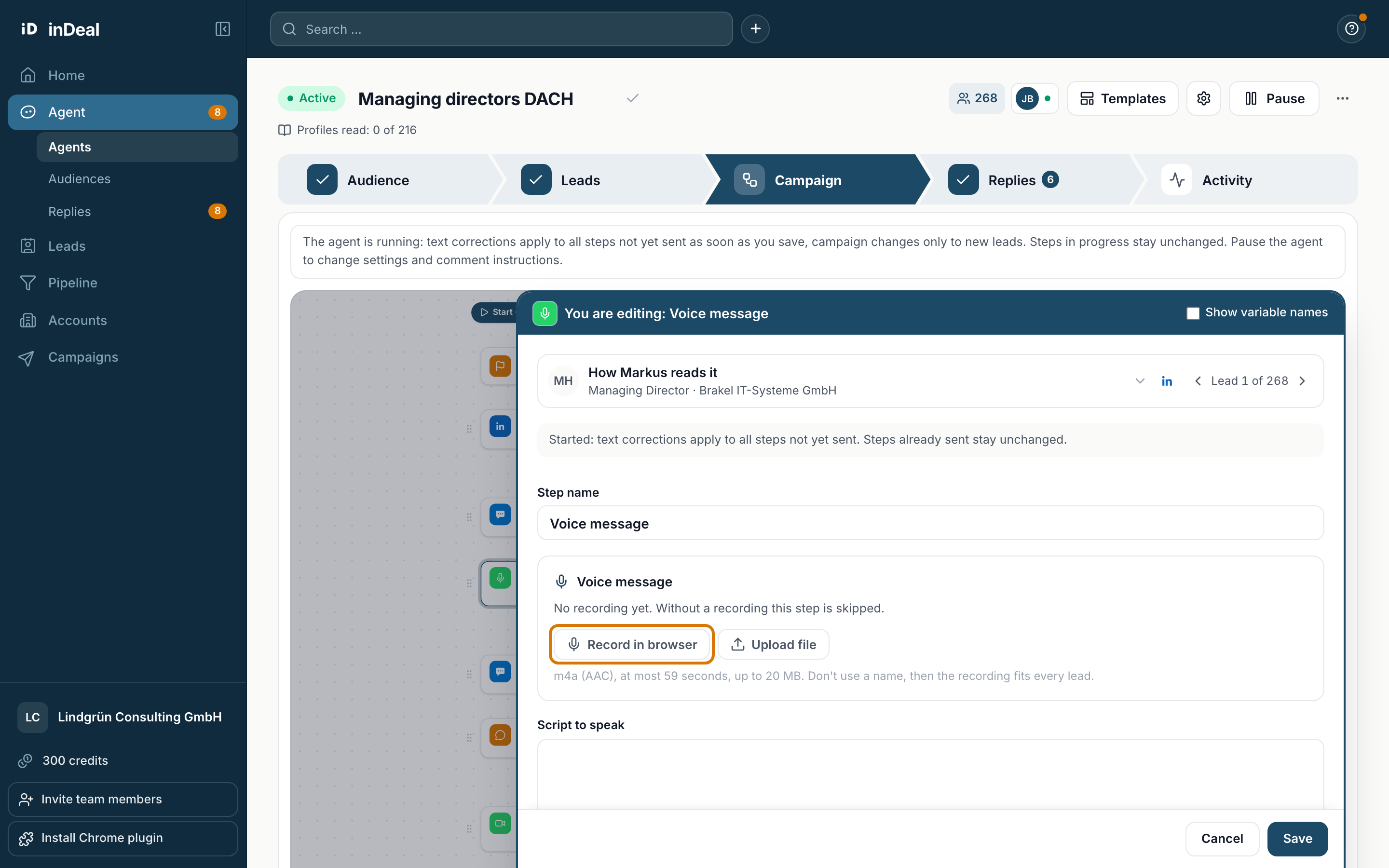Go to previous lead arrow
The image size is (1389, 868).
(1198, 380)
